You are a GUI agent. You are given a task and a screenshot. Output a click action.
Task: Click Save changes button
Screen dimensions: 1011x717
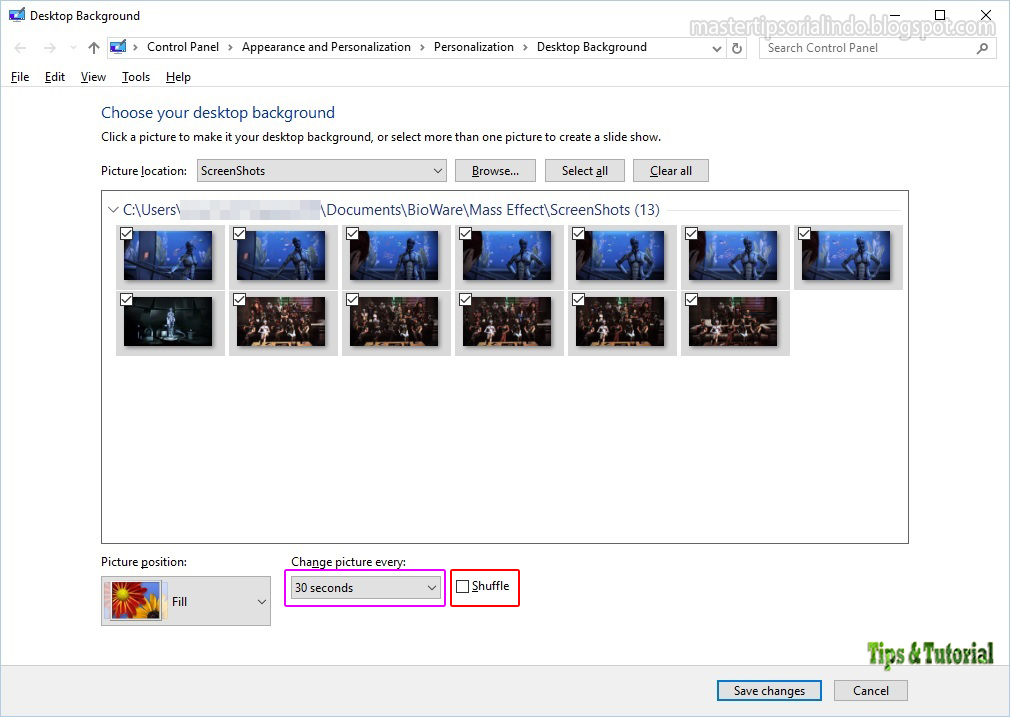[x=769, y=691]
